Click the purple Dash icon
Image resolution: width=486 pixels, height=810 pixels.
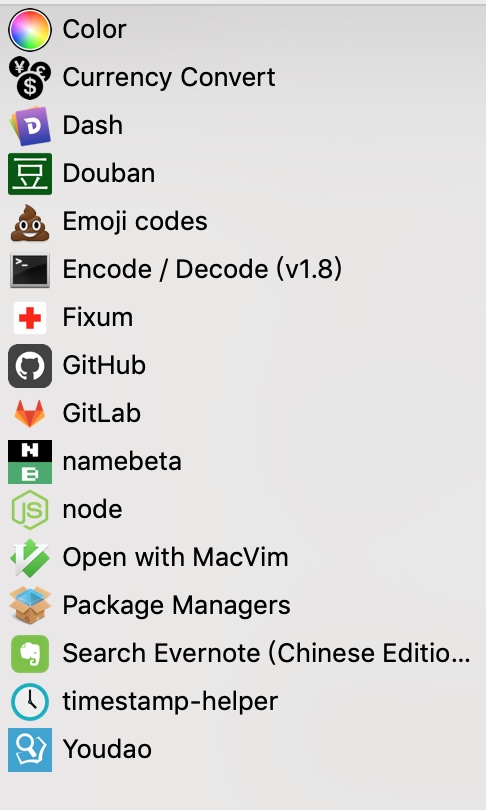[30, 126]
